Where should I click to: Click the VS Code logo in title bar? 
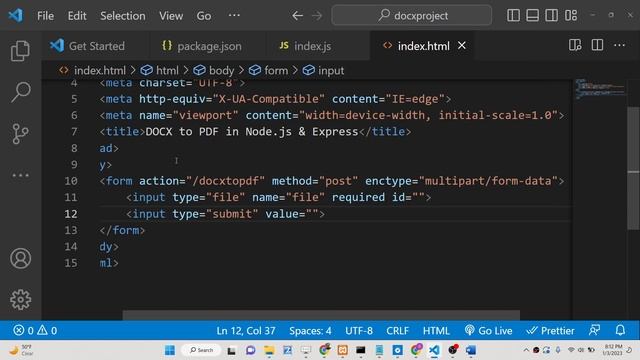click(16, 16)
